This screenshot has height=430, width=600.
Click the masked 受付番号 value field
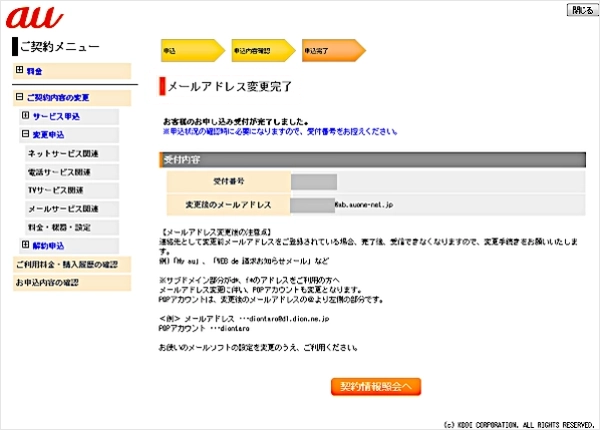pyautogui.click(x=313, y=181)
